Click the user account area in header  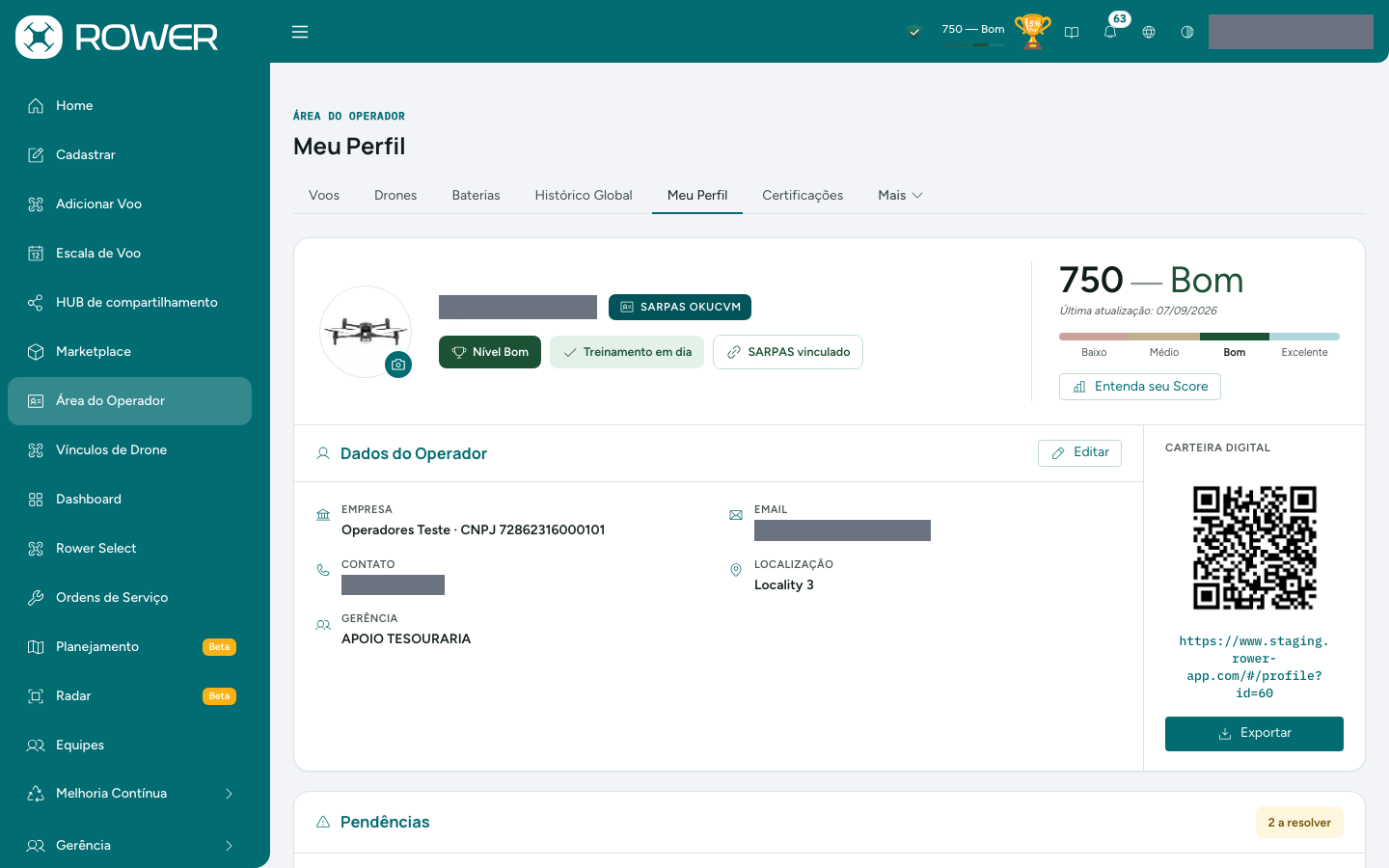[x=1291, y=32]
